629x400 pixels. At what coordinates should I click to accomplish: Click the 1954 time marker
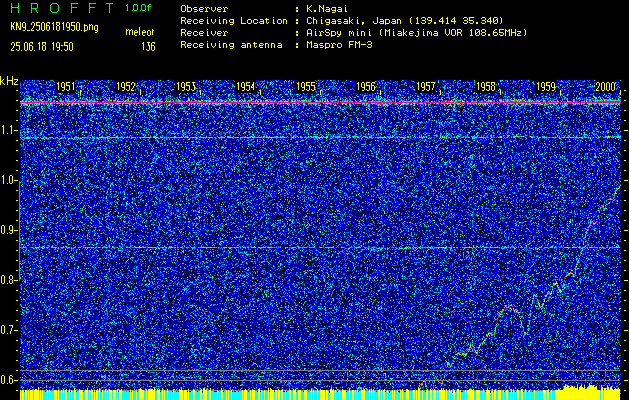(245, 87)
